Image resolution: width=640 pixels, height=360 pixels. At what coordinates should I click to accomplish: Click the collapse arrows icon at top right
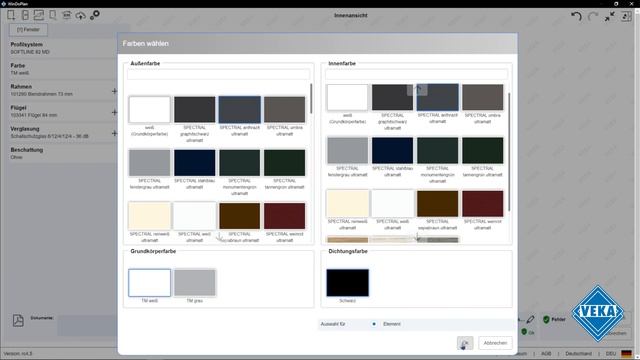tap(609, 16)
